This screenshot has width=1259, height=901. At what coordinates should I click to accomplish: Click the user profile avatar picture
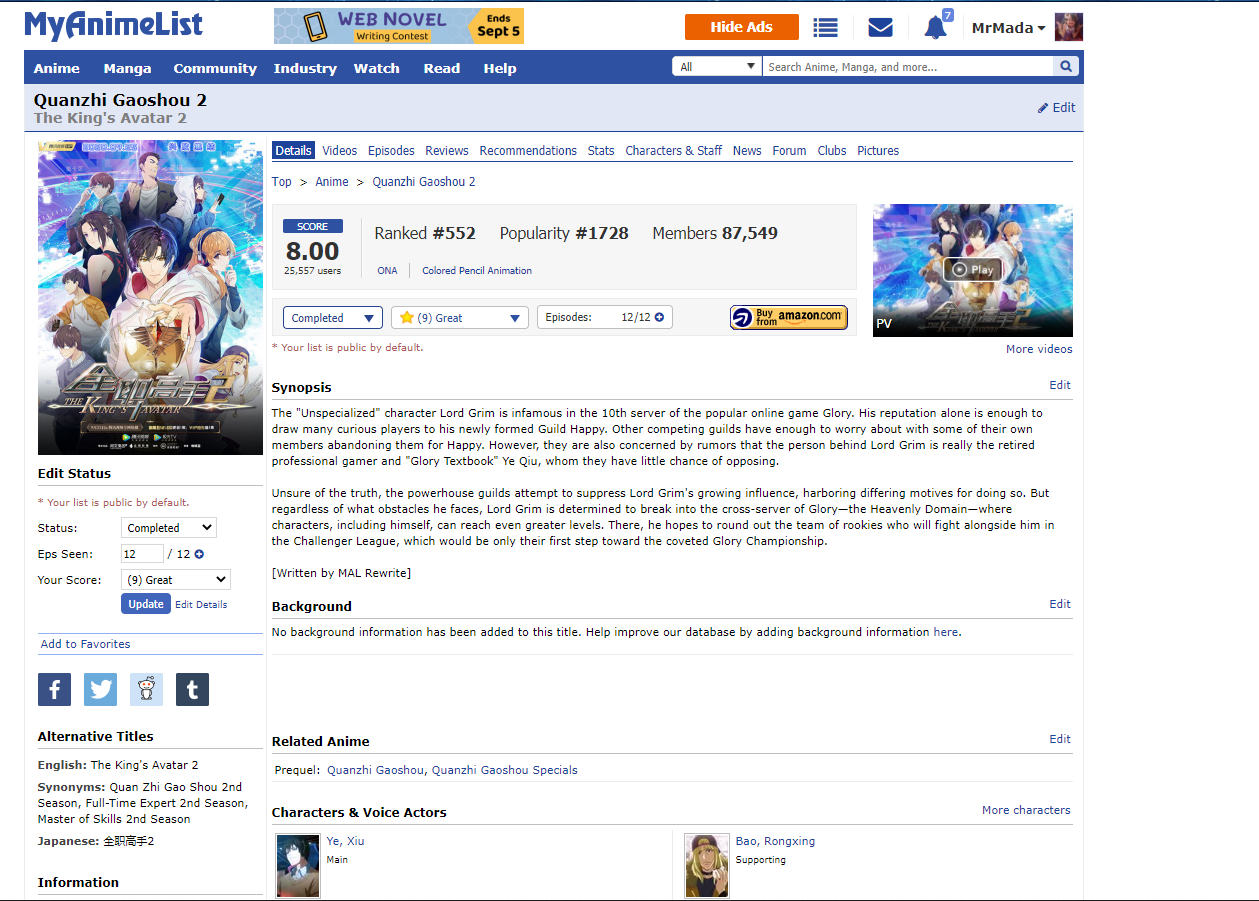[x=1069, y=27]
